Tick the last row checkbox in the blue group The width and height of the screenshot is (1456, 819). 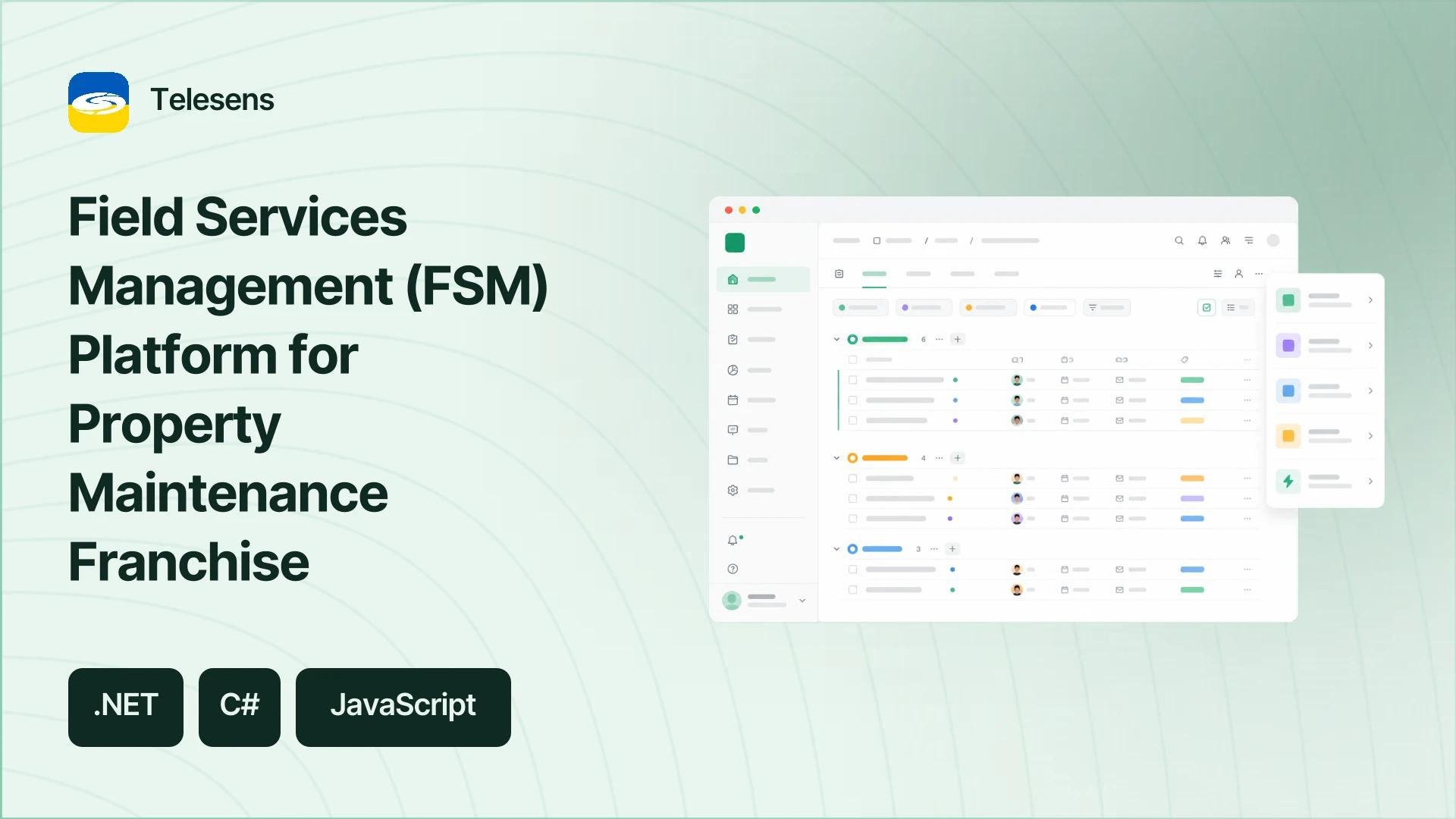852,589
